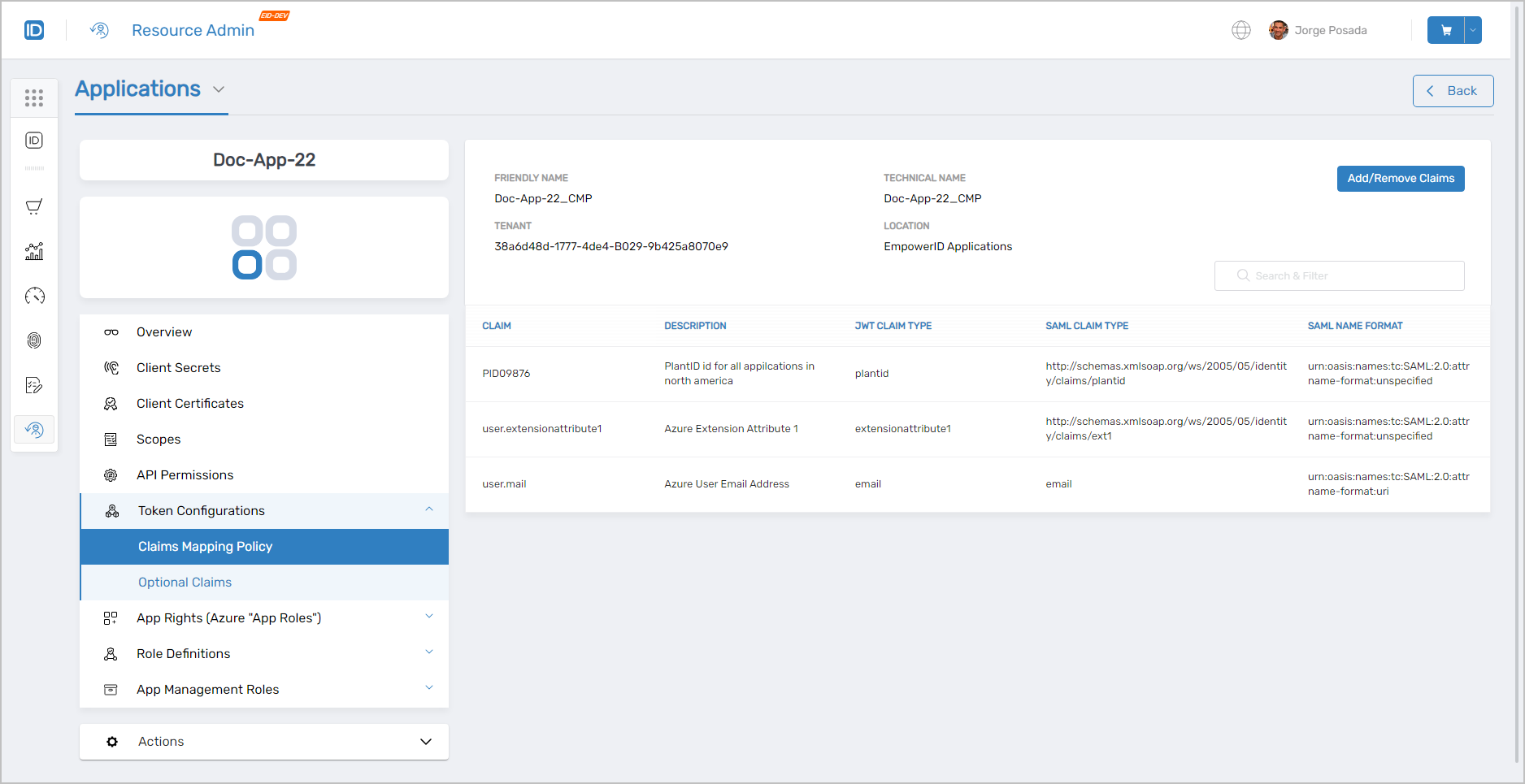Screen dimensions: 1525x784
Task: Click the Add/Remove Claims button
Action: point(1400,178)
